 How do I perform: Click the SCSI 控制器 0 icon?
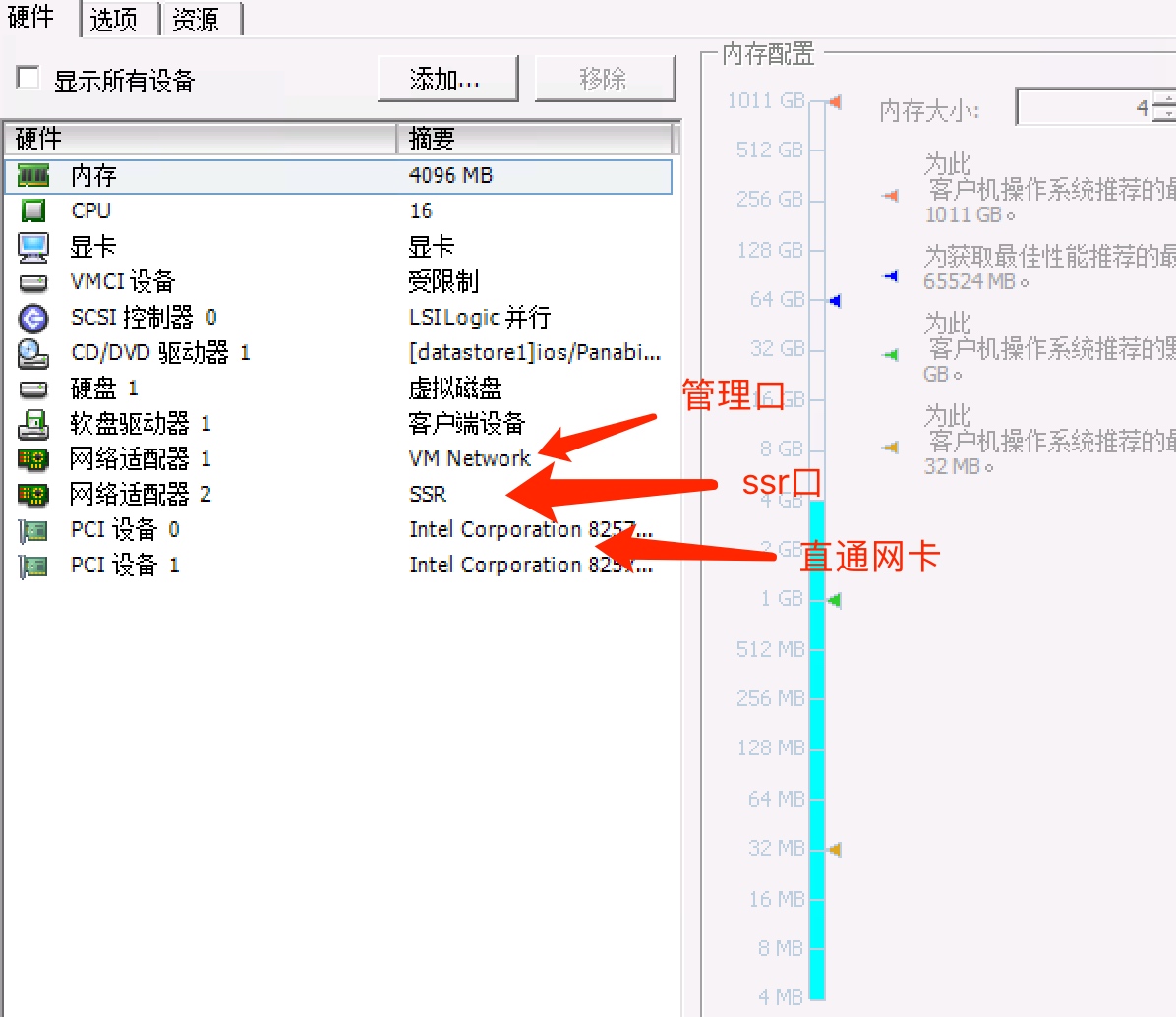tap(33, 318)
